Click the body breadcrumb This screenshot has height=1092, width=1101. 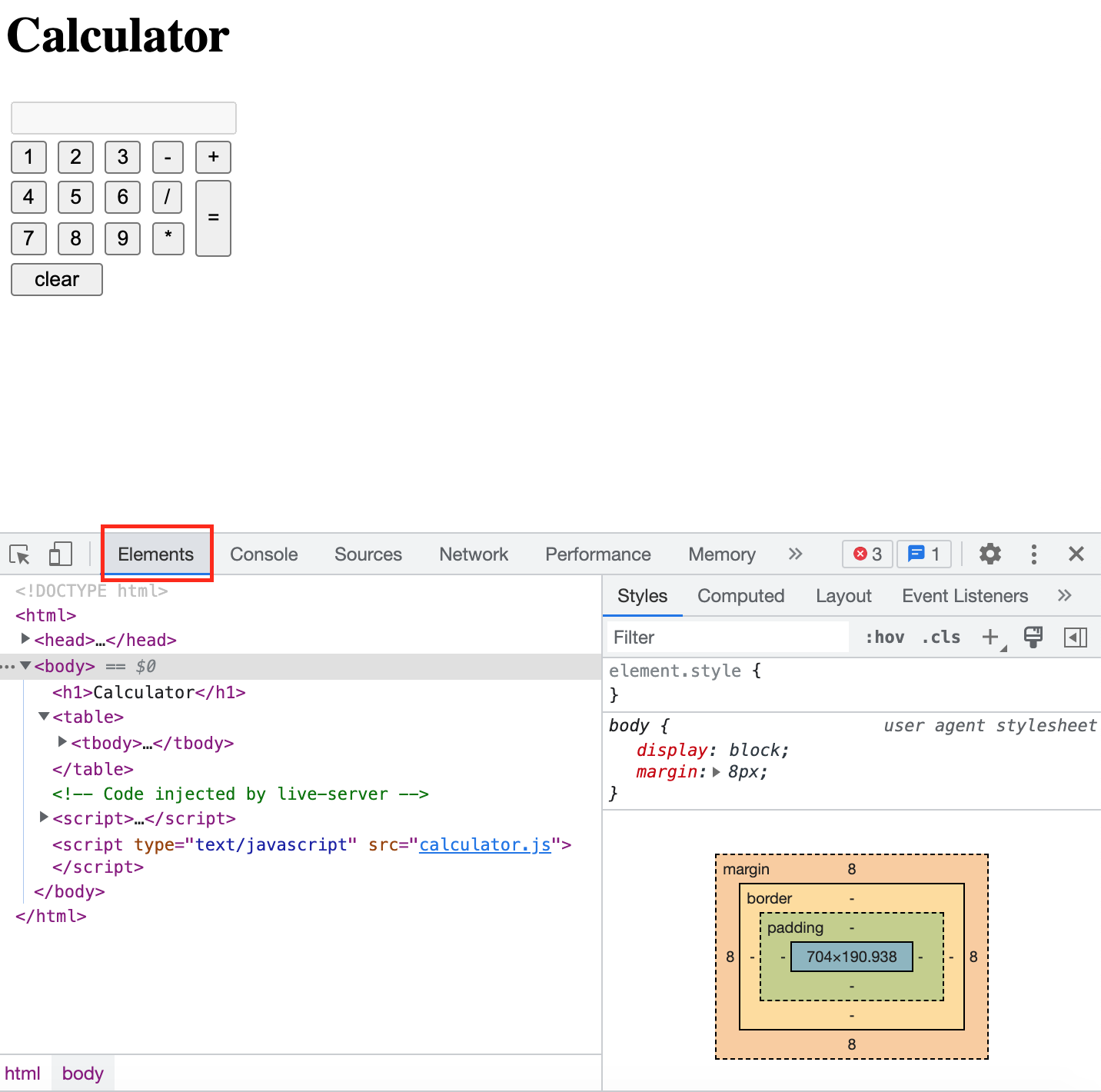82,1073
